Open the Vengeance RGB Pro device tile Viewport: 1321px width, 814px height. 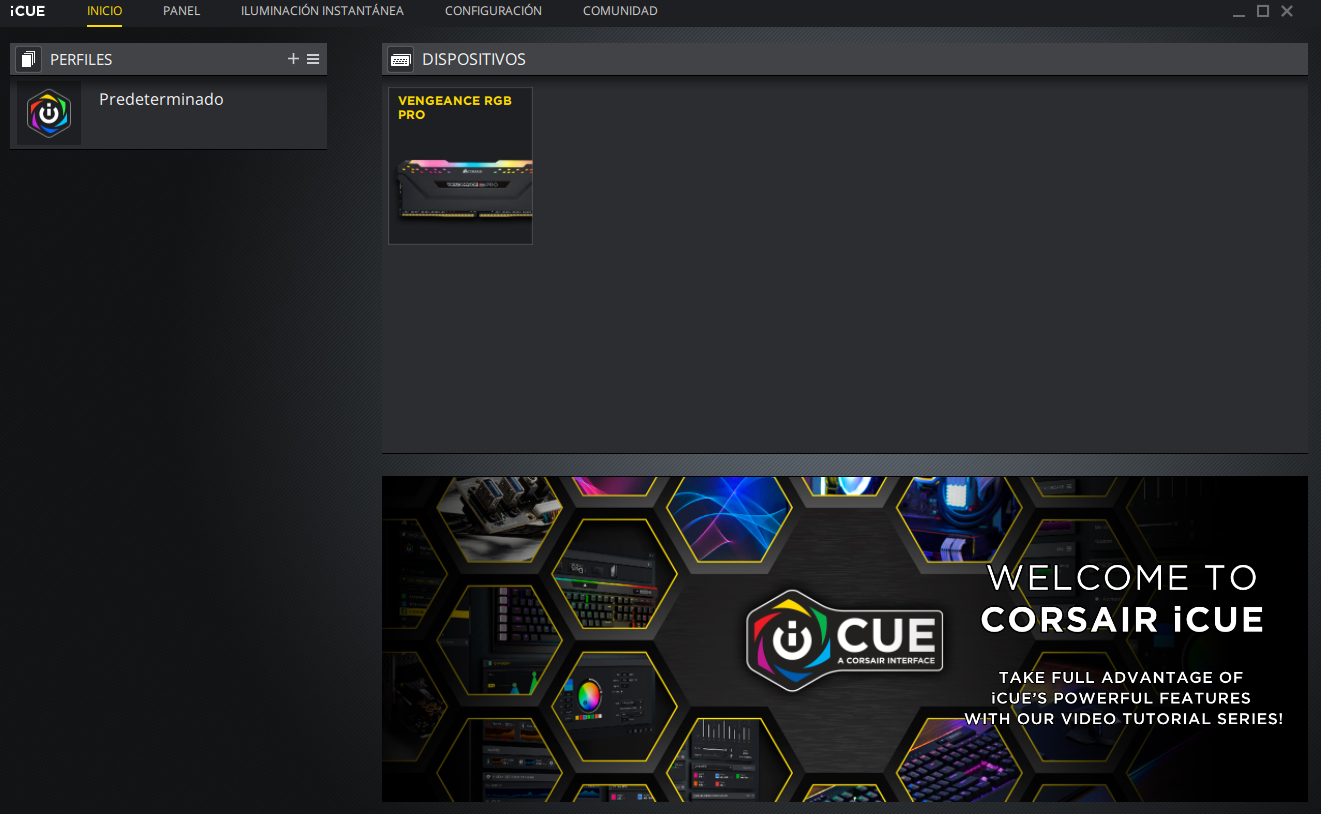tap(460, 166)
